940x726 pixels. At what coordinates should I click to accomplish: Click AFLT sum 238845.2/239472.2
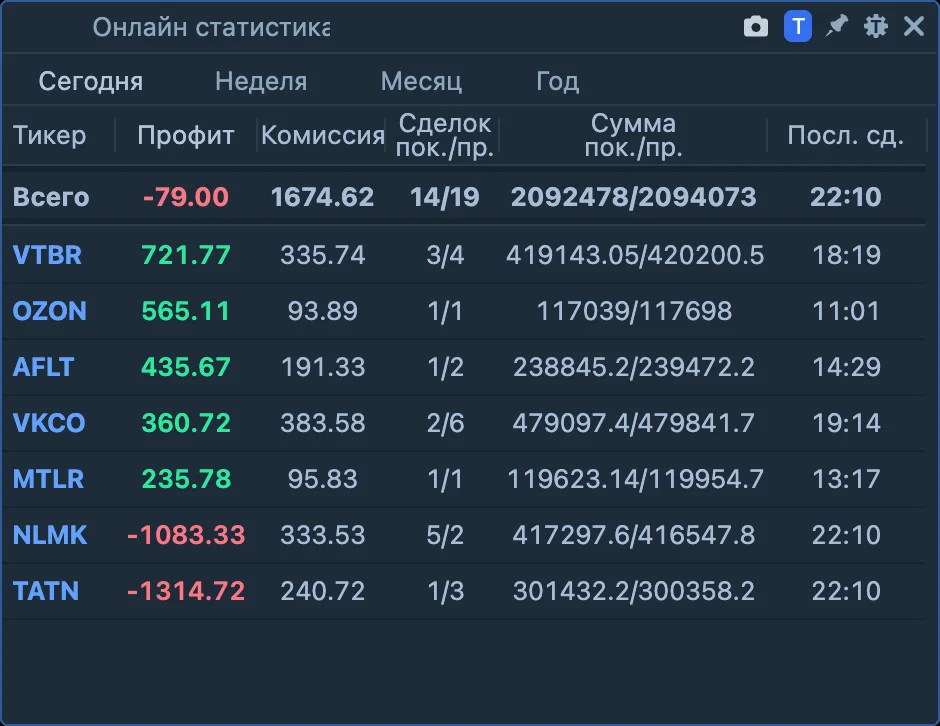(634, 367)
